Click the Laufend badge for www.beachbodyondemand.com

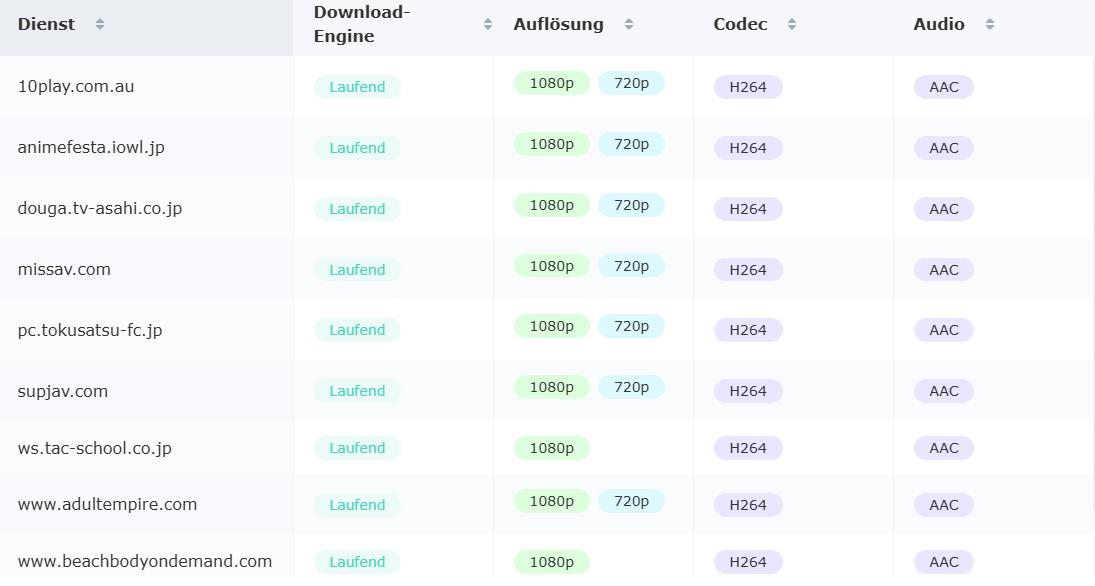tap(357, 562)
